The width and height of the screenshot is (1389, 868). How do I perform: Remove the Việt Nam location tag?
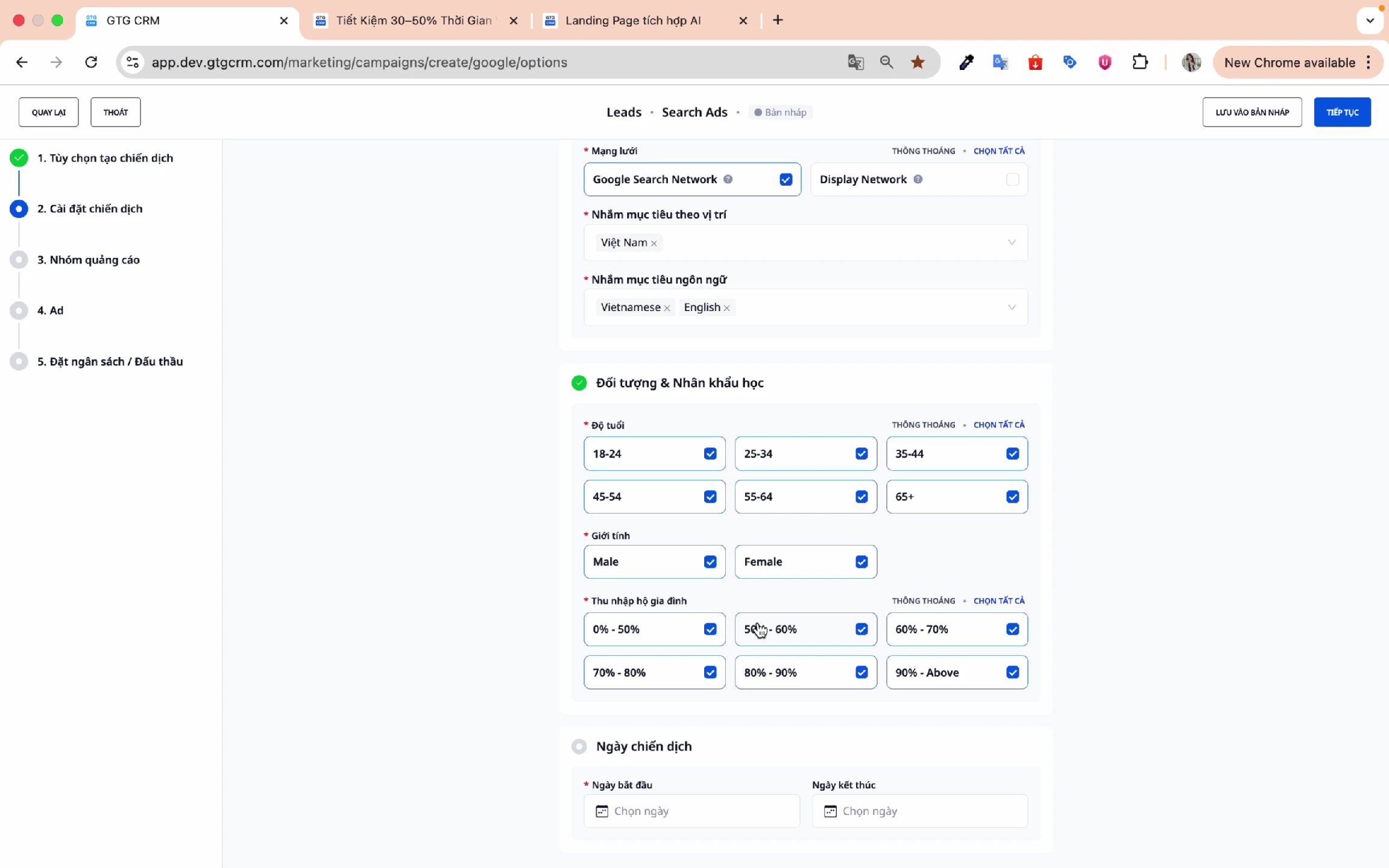click(x=654, y=244)
